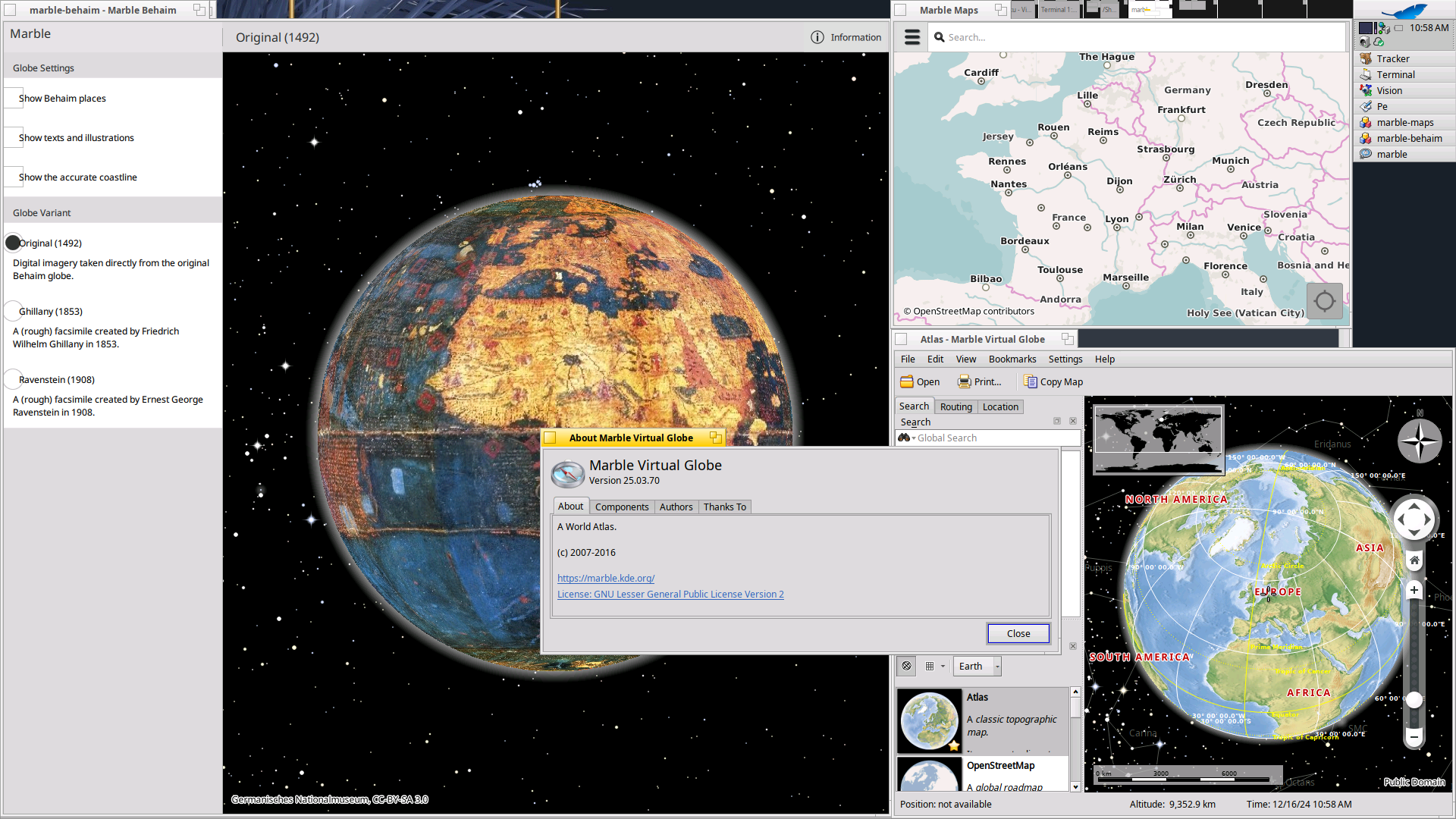Viewport: 1456px width, 819px height.
Task: Switch to the Components tab in About dialog
Action: click(x=622, y=507)
